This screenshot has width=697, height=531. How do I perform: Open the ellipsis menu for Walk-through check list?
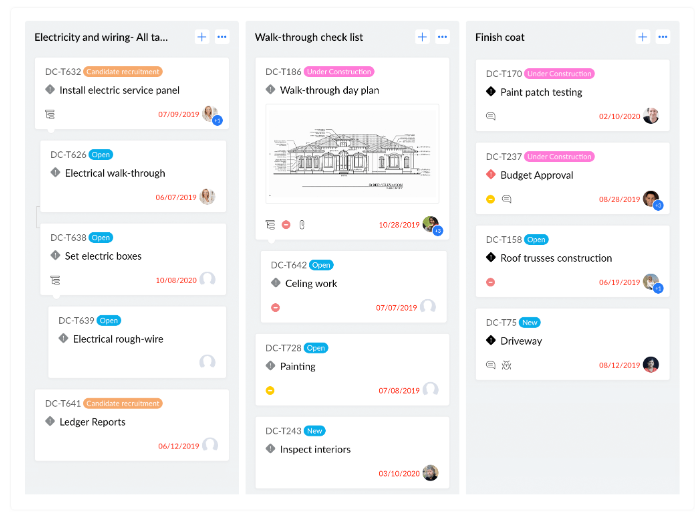[x=442, y=37]
